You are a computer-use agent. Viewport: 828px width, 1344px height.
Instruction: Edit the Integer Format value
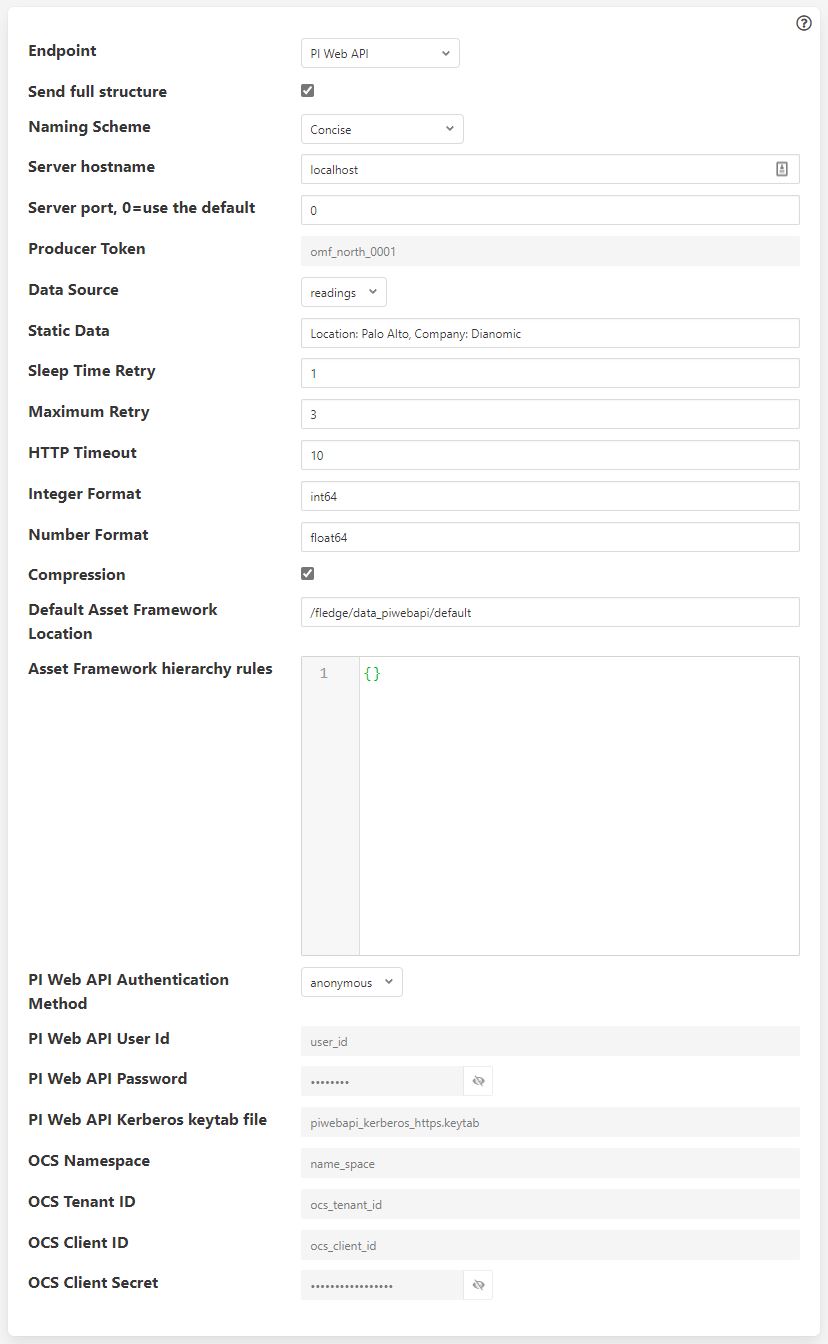tap(550, 496)
